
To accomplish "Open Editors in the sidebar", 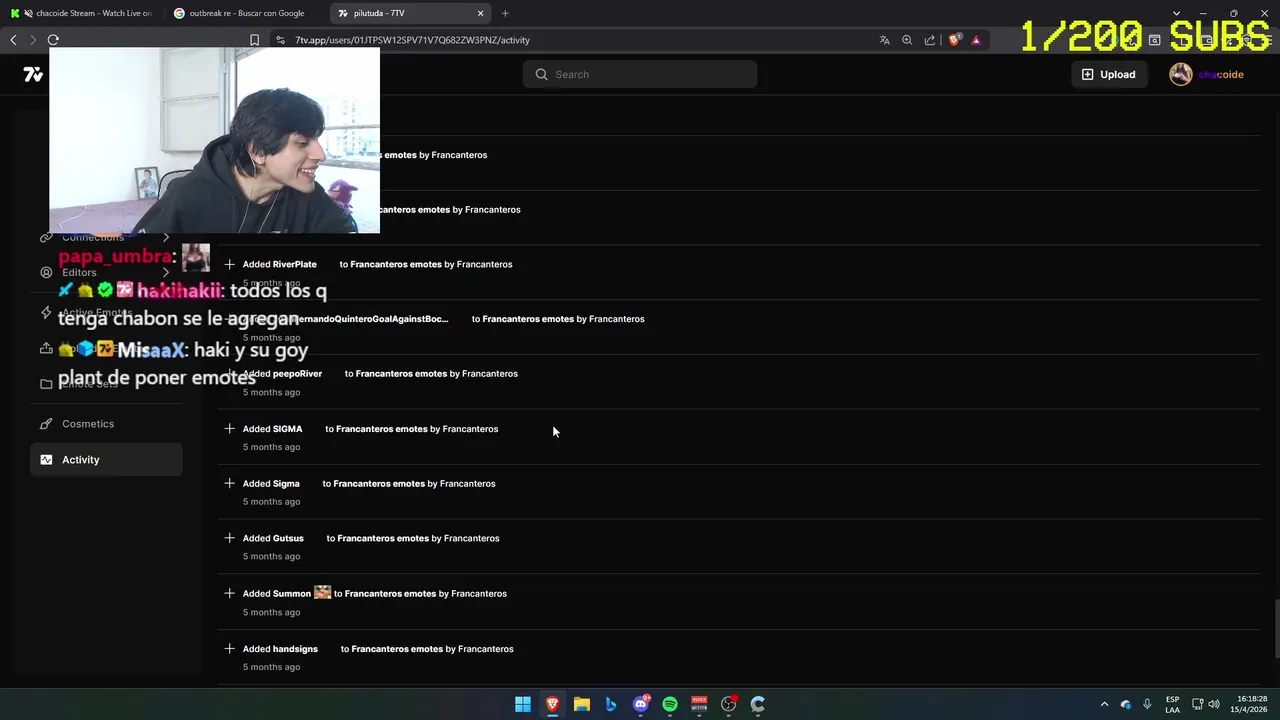I will click(106, 272).
